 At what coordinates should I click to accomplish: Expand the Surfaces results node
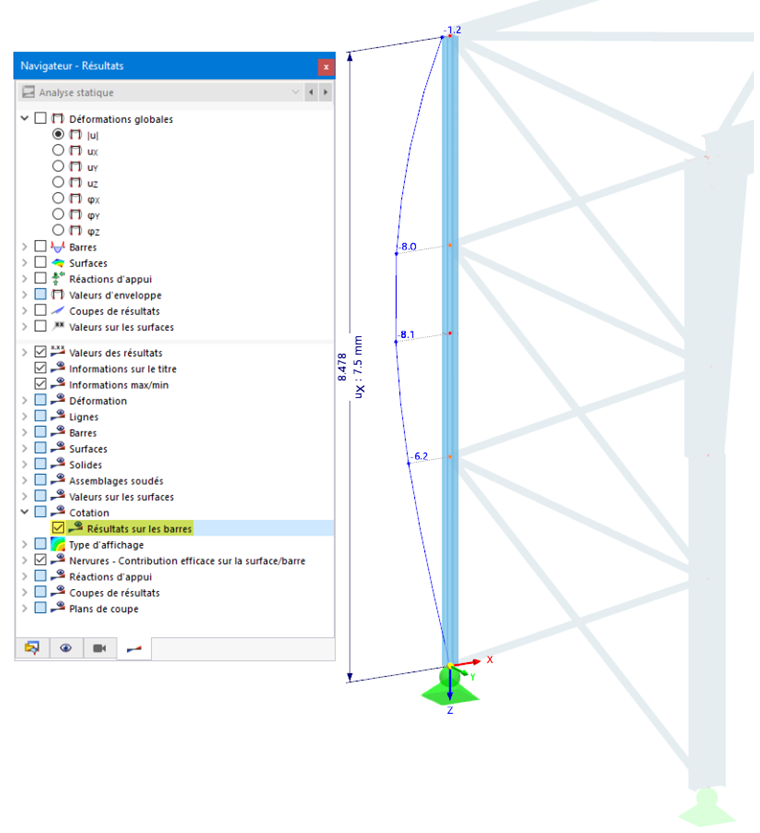(24, 262)
